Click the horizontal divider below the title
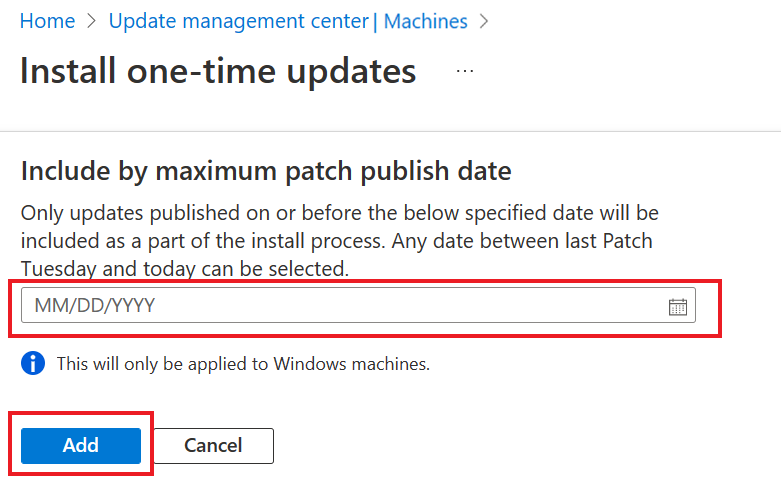The image size is (781, 484). pos(390,131)
